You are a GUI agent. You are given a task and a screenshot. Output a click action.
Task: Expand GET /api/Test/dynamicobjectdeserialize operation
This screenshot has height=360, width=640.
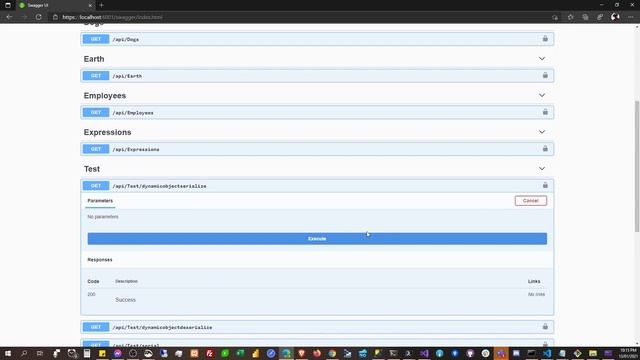(317, 327)
